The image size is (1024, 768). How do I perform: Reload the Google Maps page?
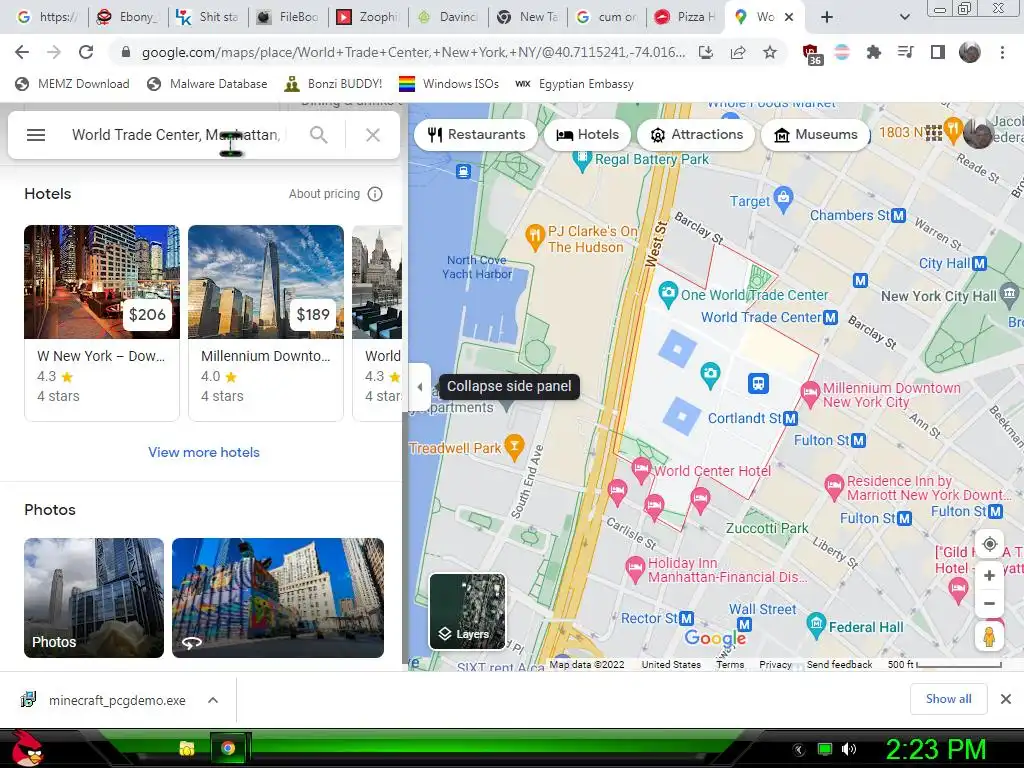[x=86, y=52]
